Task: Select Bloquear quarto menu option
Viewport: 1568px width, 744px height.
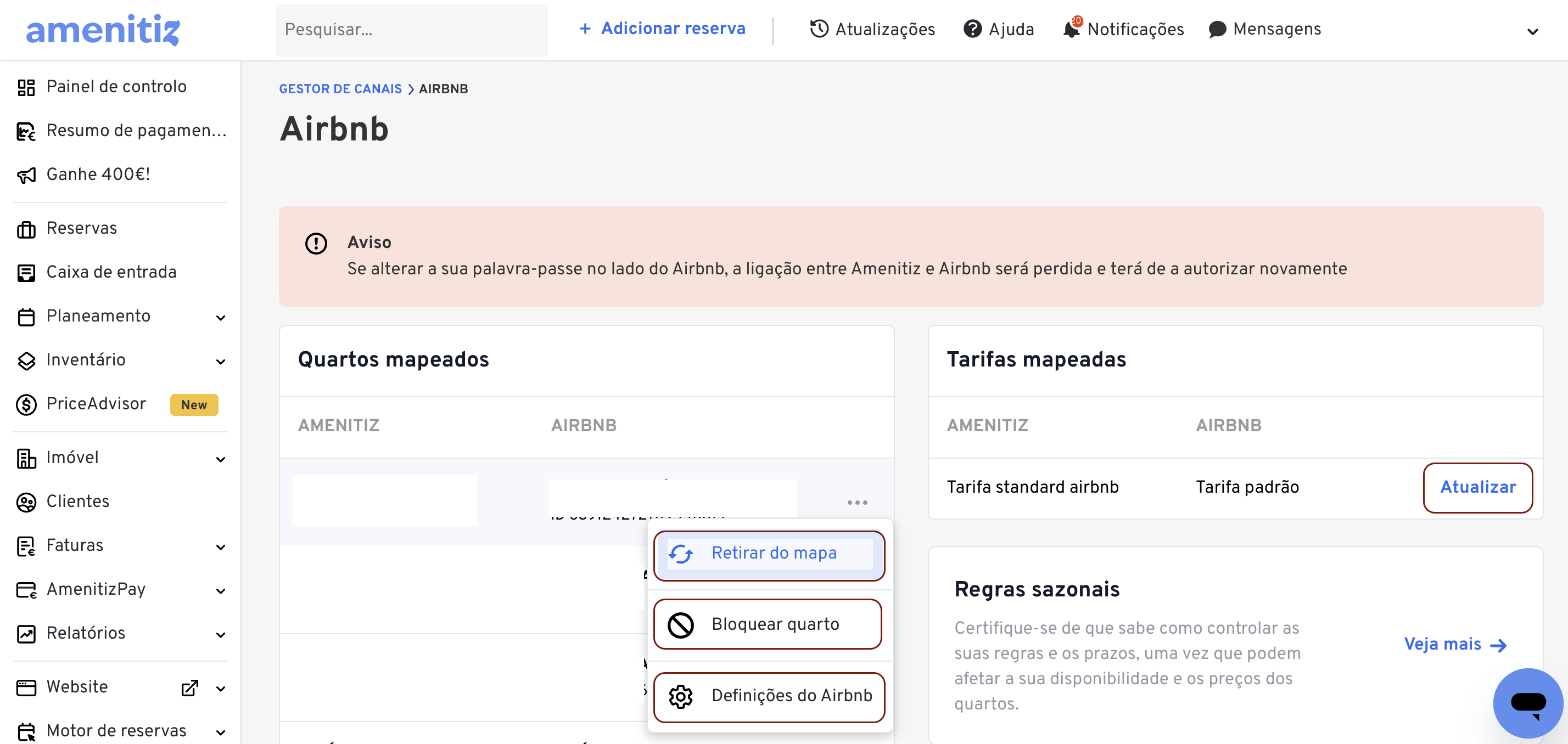Action: (768, 625)
